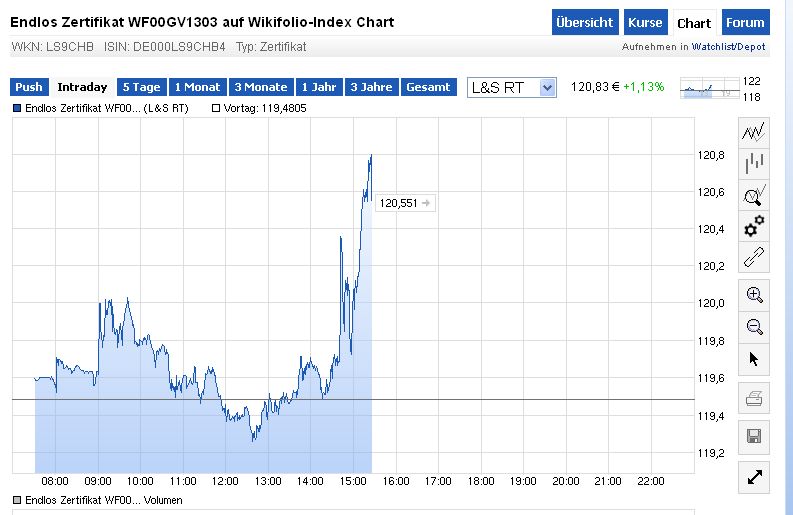Open the Kurse tab

coord(645,22)
